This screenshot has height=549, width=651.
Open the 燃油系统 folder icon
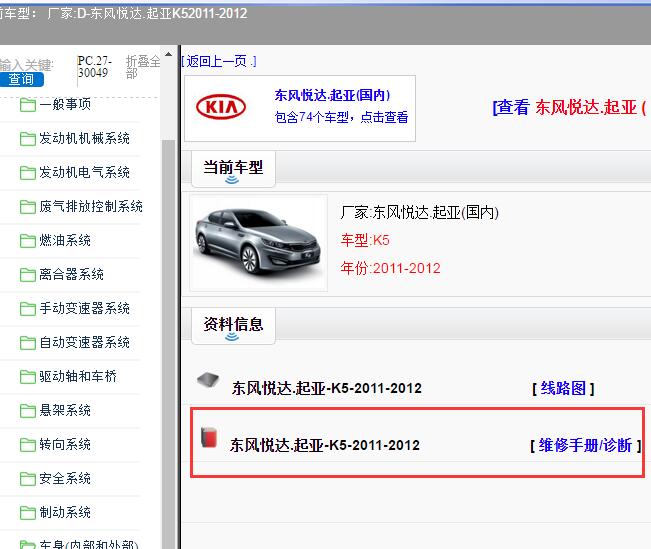point(27,241)
